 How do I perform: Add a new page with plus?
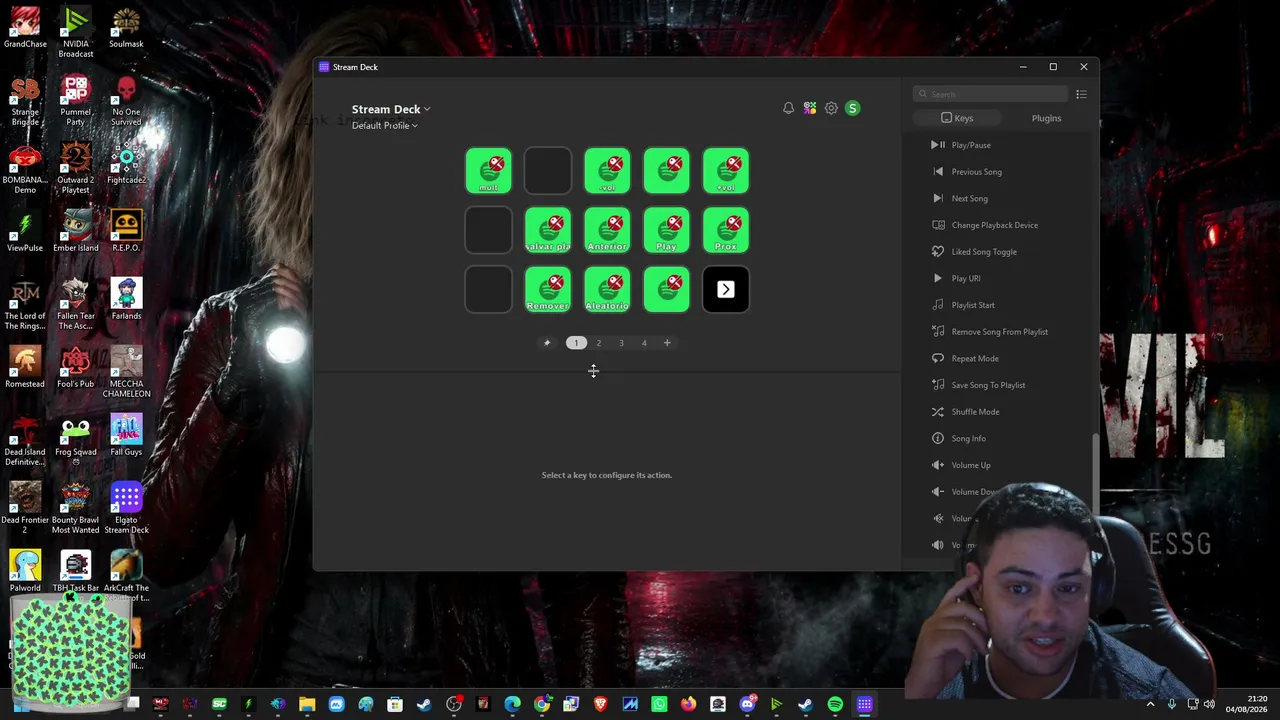pos(667,343)
